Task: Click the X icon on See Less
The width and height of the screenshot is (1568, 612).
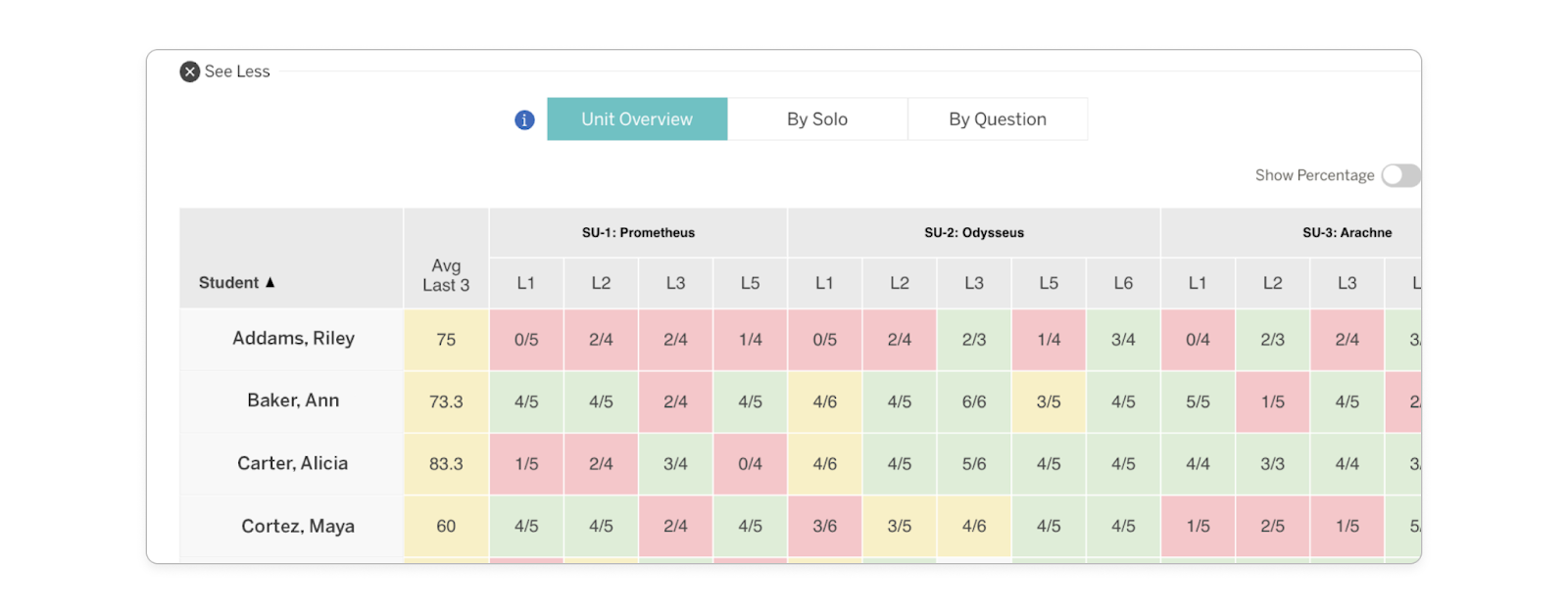Action: point(189,71)
